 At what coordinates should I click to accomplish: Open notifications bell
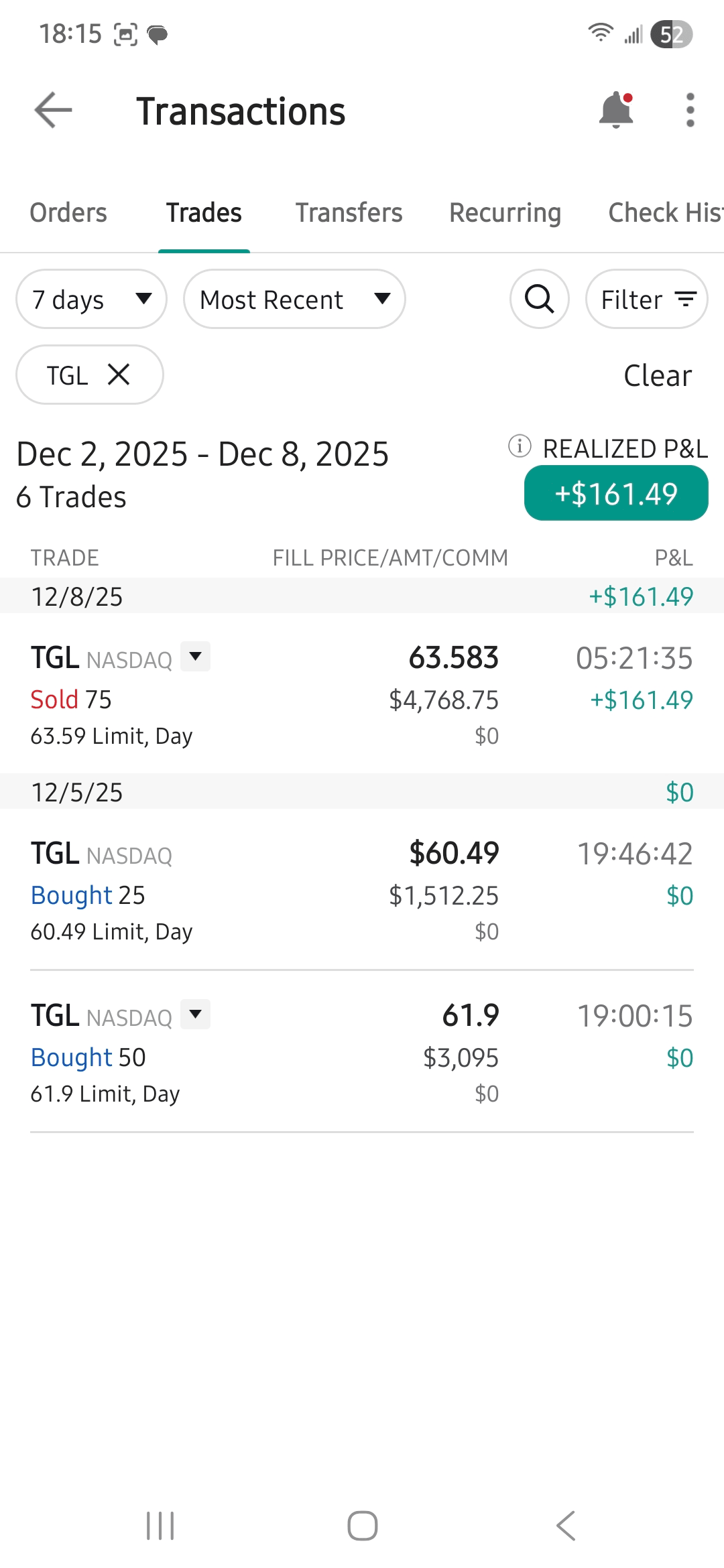[616, 111]
